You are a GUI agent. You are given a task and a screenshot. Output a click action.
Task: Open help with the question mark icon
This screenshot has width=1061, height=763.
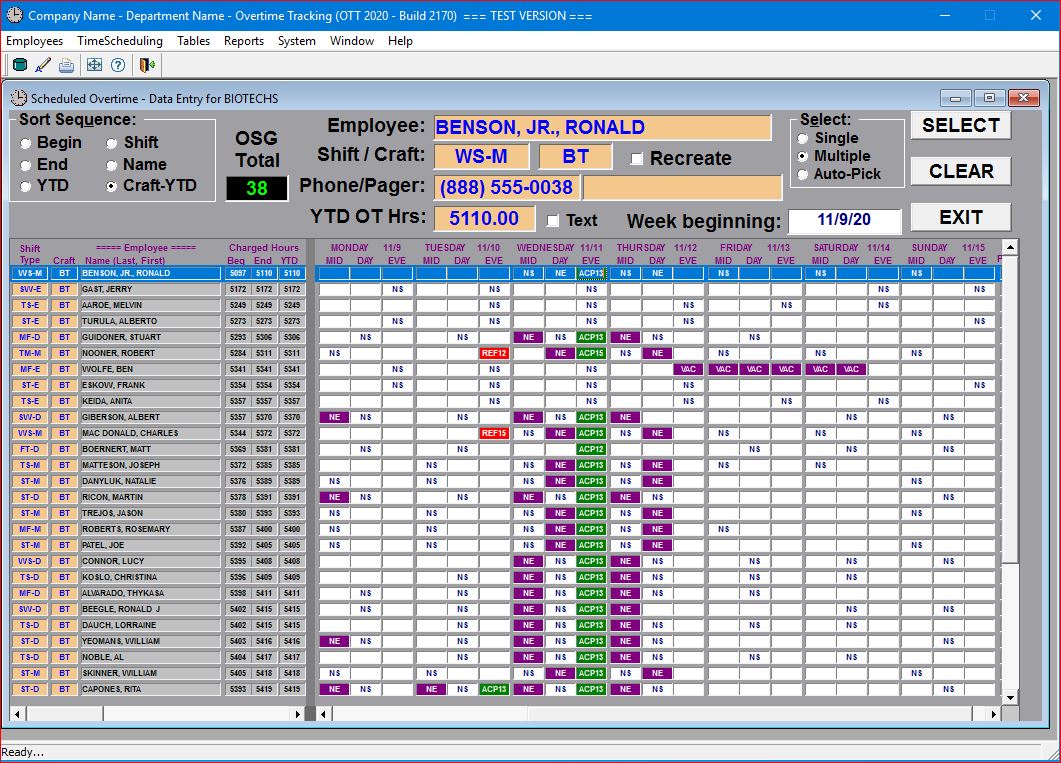coord(118,66)
